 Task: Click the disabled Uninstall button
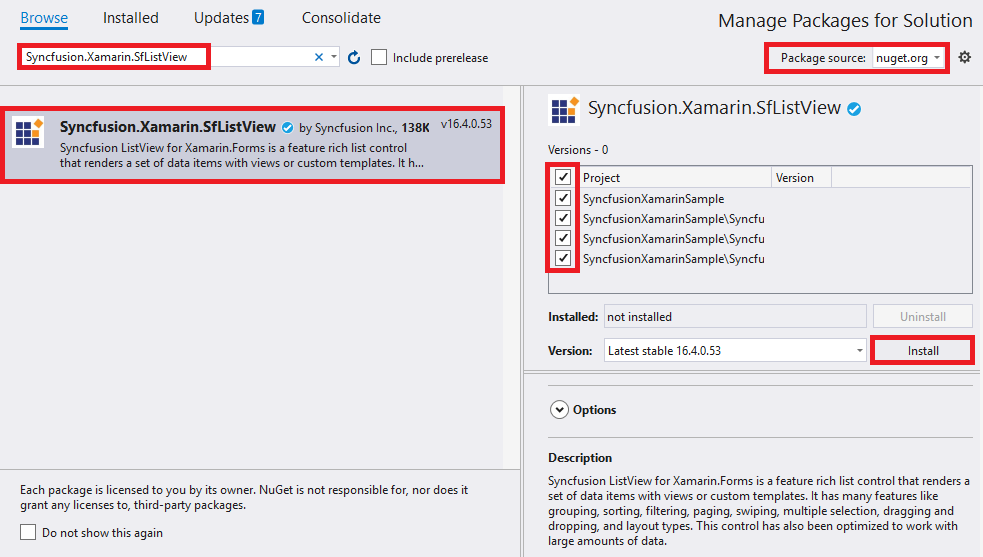coord(923,317)
